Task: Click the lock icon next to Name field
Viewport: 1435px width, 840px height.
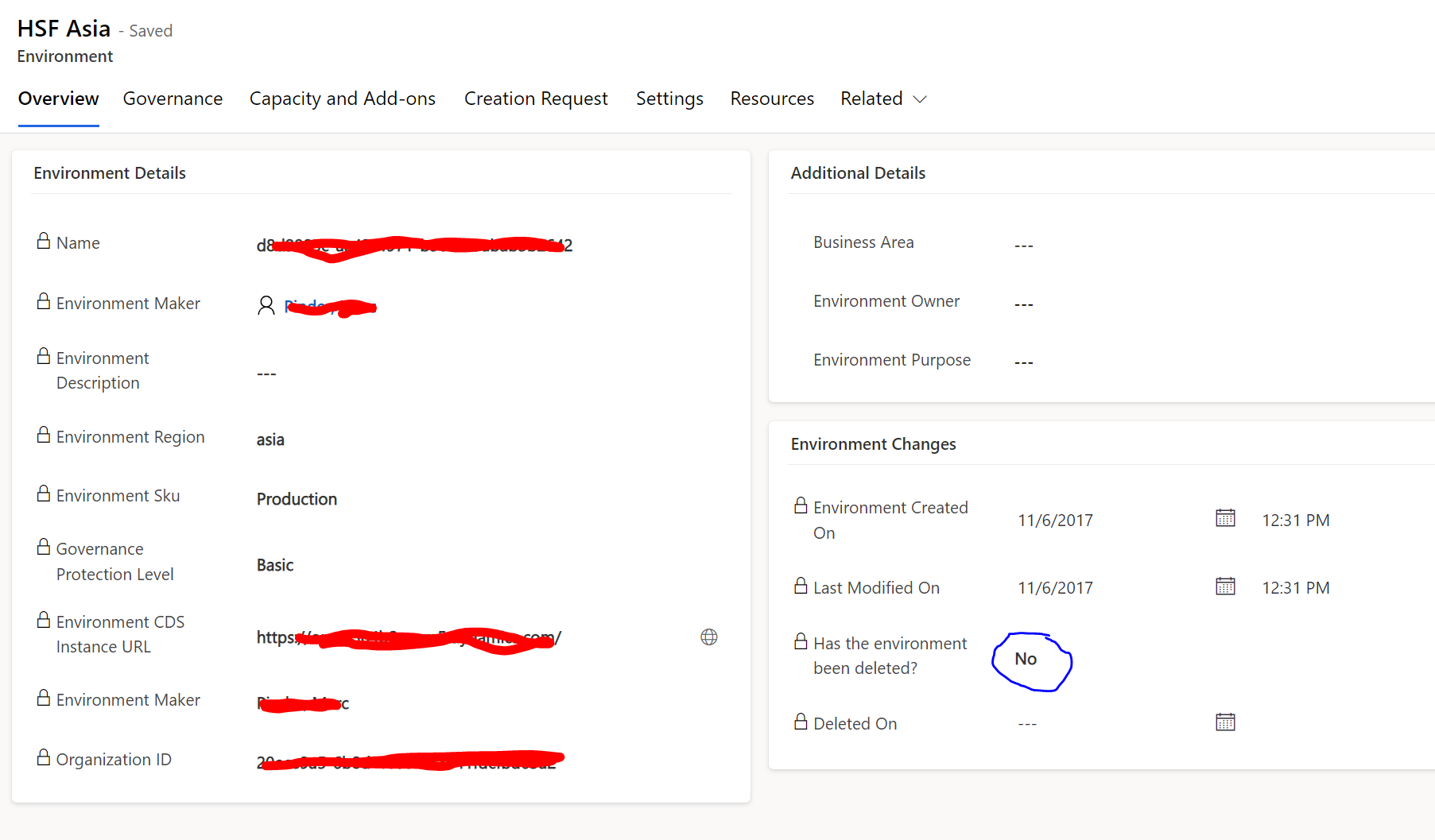Action: [42, 240]
